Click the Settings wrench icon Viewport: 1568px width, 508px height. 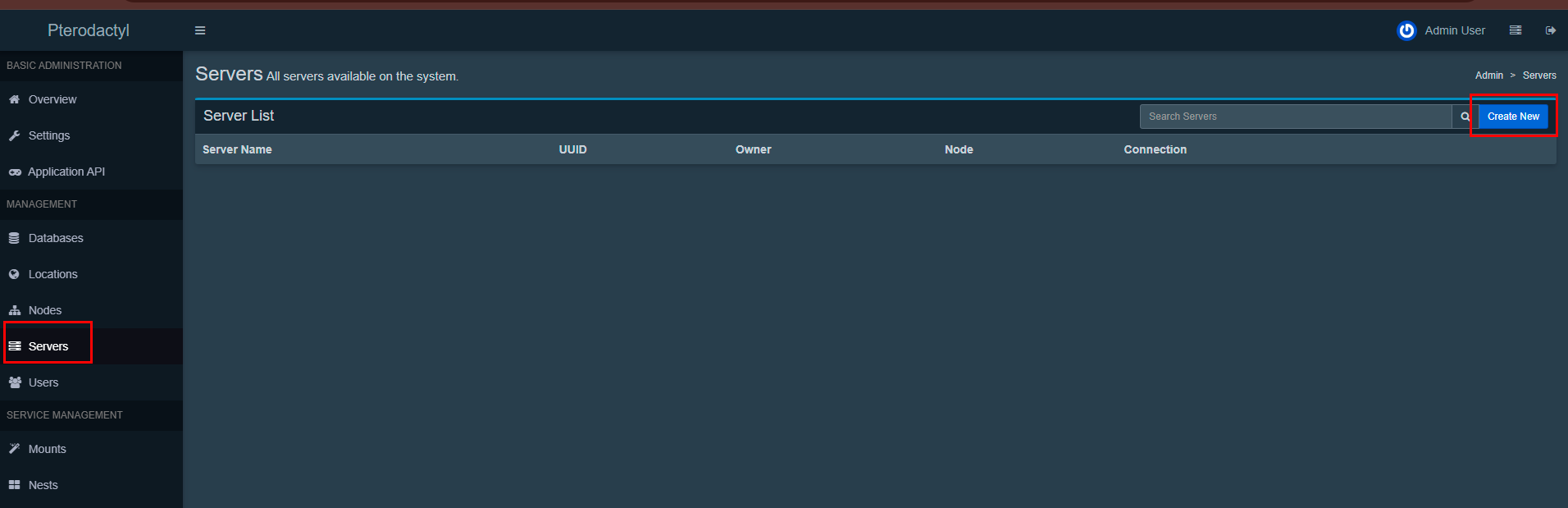tap(14, 135)
